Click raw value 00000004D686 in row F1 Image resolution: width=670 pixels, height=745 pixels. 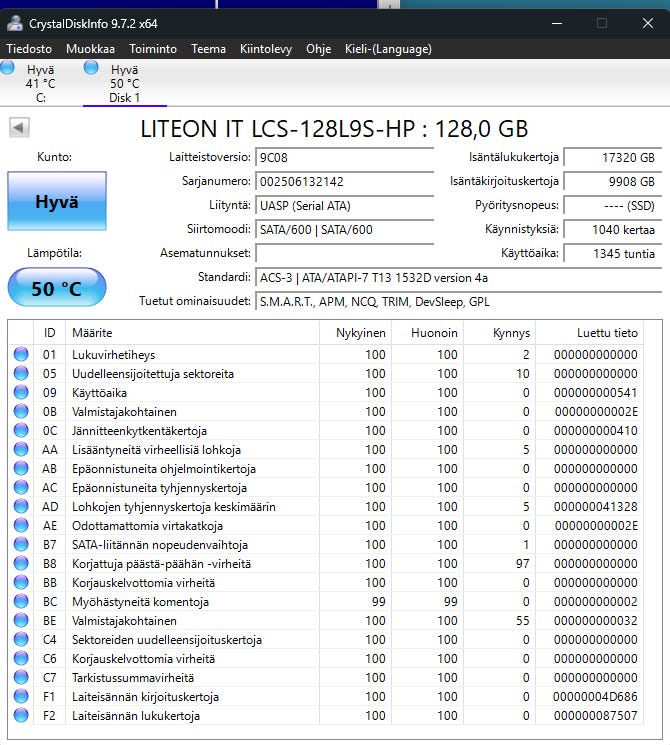coord(595,697)
